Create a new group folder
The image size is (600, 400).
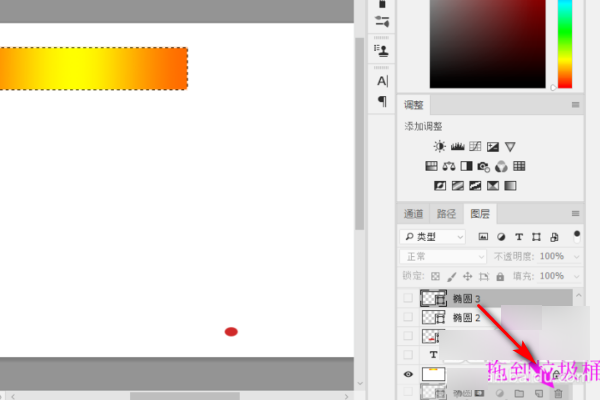(519, 393)
